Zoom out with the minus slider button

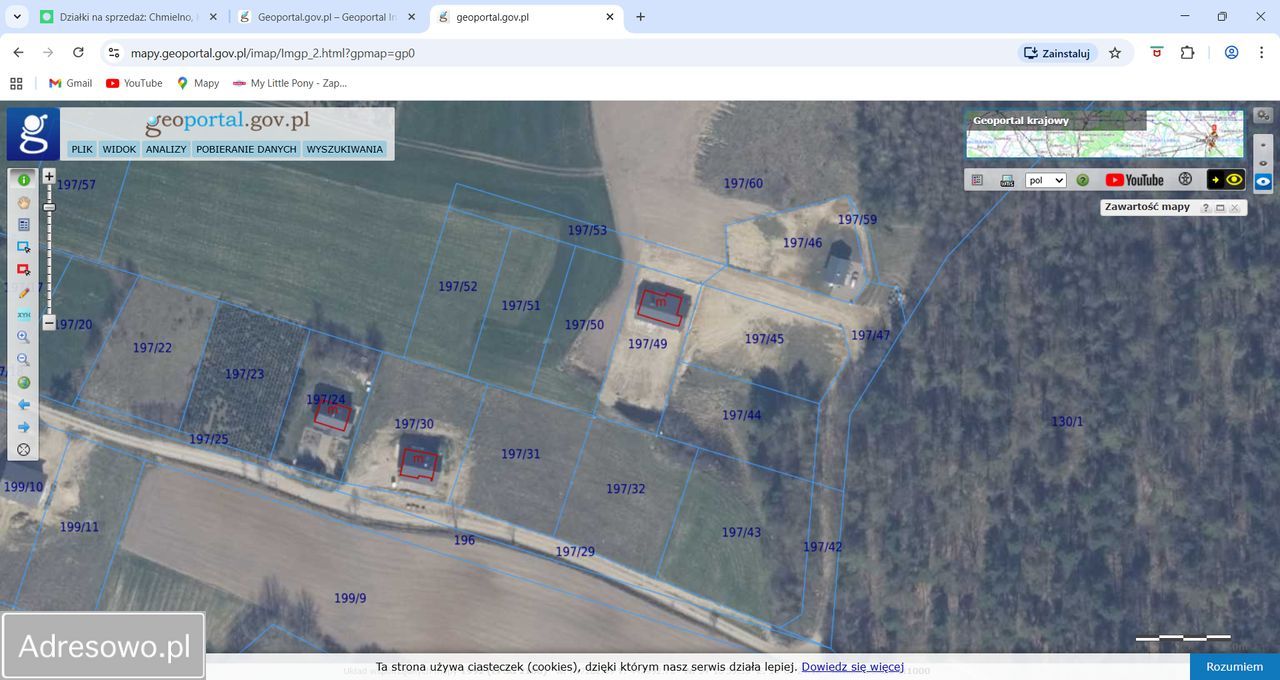point(49,323)
